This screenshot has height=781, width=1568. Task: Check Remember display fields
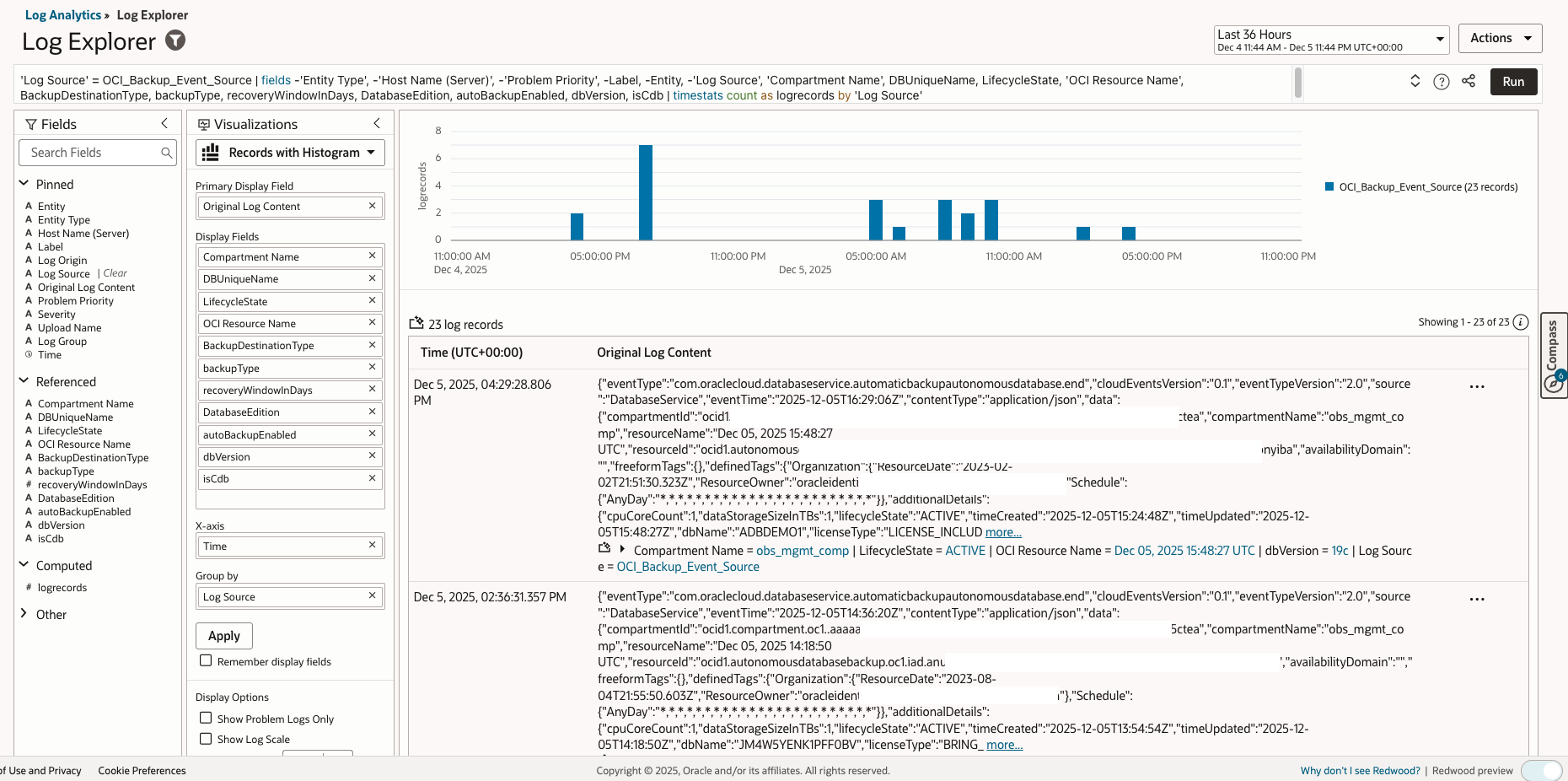coord(206,661)
